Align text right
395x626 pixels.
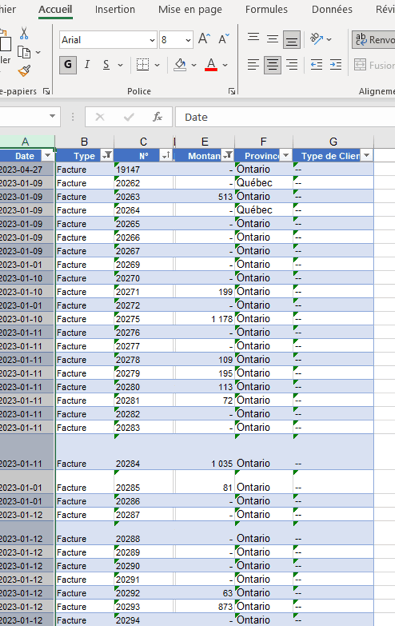[x=292, y=65]
